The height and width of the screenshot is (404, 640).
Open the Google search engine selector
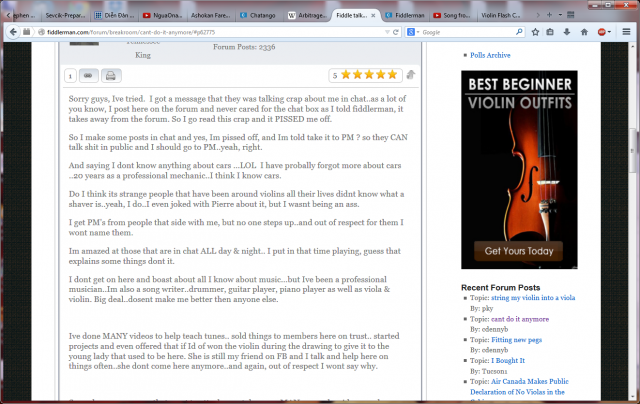pyautogui.click(x=413, y=32)
